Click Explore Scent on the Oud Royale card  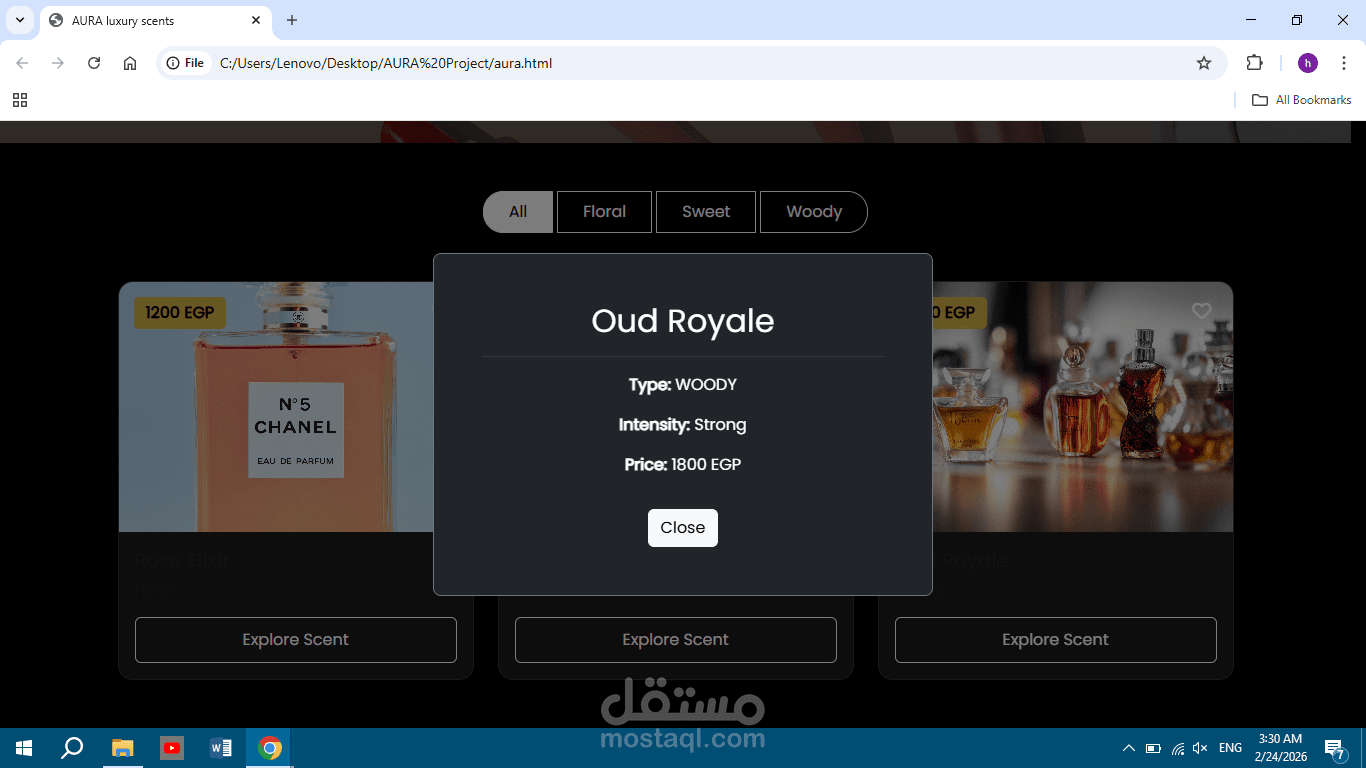click(x=1056, y=640)
